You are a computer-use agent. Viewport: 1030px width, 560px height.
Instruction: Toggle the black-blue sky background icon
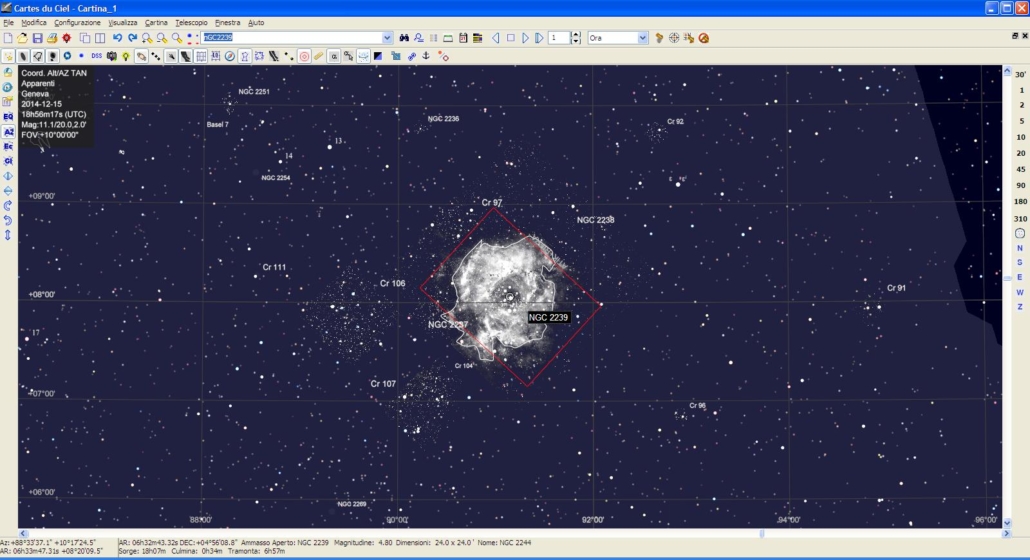tap(378, 56)
